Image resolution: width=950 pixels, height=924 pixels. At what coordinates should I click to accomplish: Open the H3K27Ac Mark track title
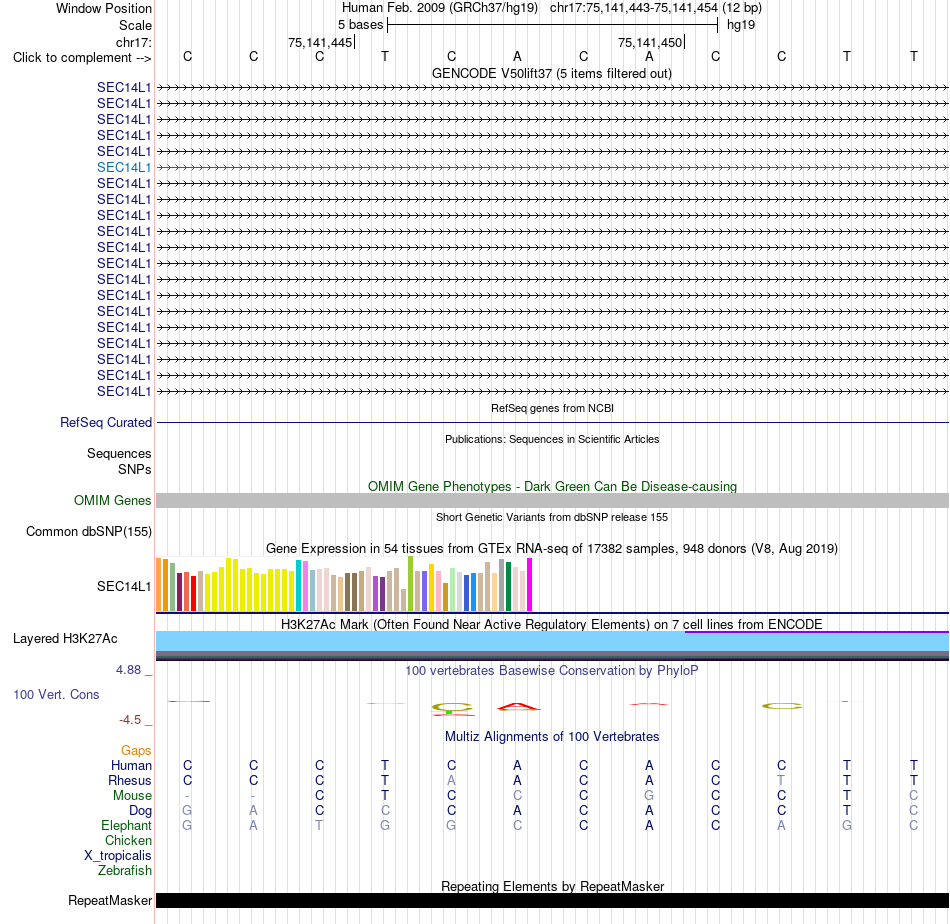pyautogui.click(x=552, y=625)
